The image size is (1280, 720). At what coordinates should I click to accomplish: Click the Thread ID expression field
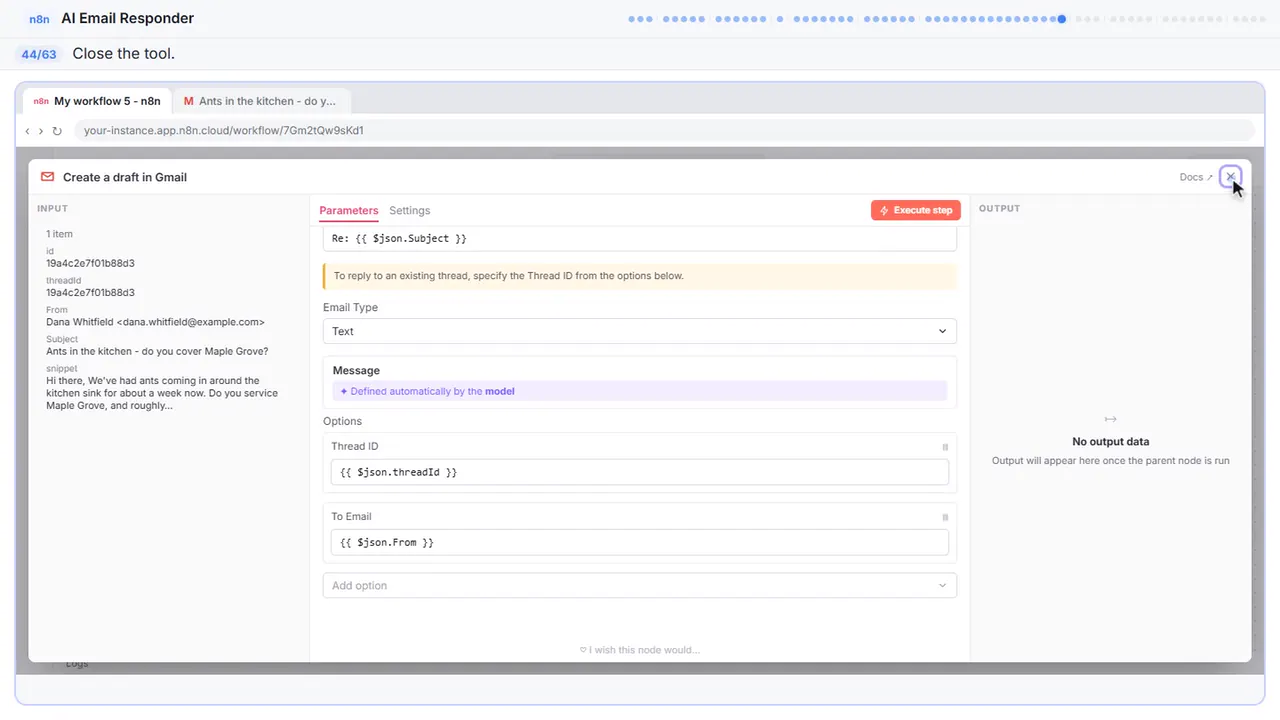point(640,472)
